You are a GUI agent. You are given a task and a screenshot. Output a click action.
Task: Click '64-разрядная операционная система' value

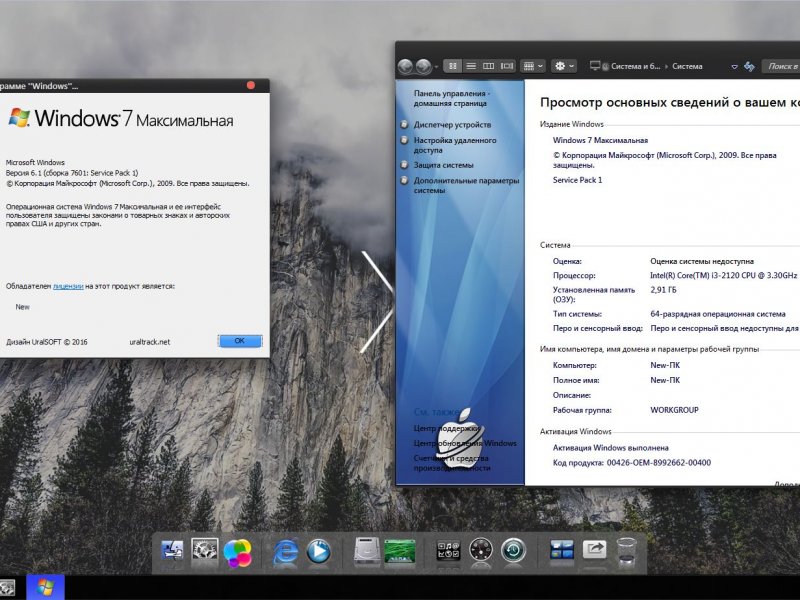click(x=718, y=314)
